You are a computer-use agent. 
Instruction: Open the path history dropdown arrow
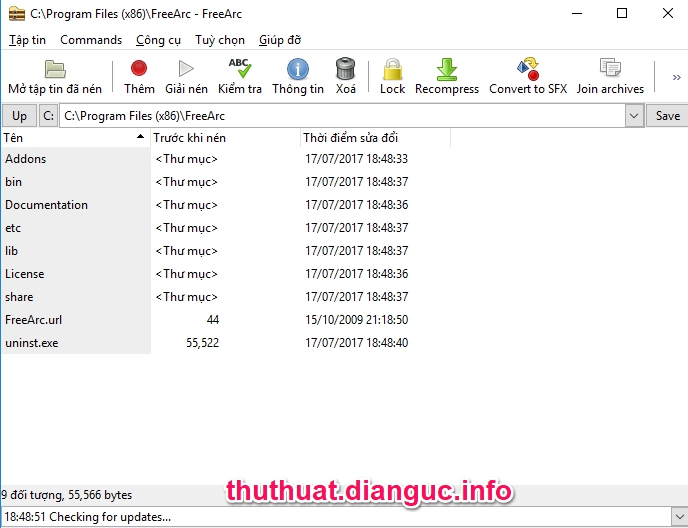coord(634,116)
